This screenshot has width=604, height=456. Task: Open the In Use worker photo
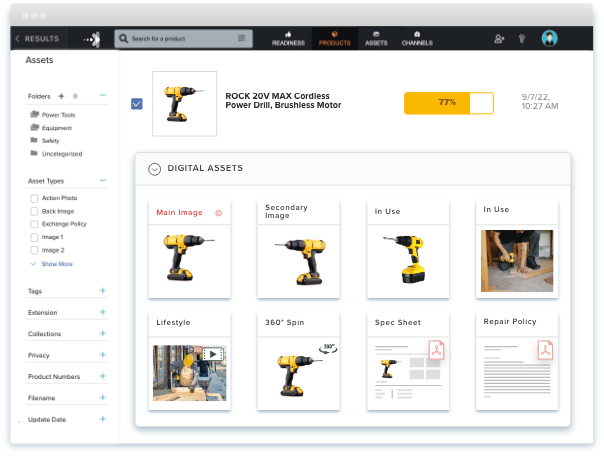pyautogui.click(x=517, y=261)
